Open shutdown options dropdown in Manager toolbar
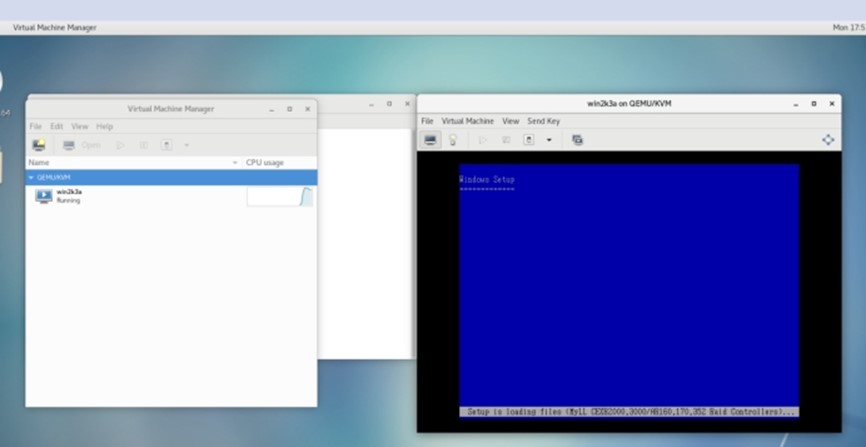 point(187,145)
